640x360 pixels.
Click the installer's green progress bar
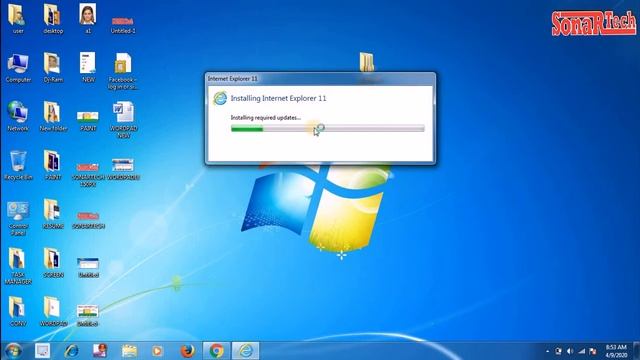[327, 129]
